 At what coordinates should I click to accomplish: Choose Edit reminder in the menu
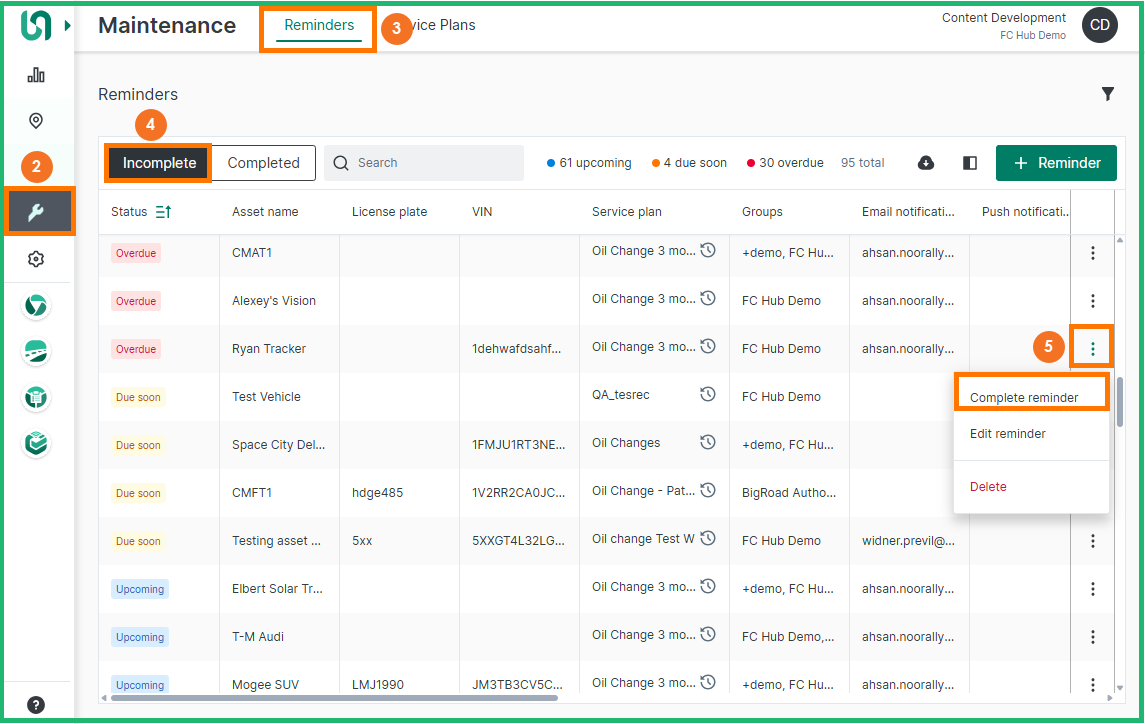click(1008, 434)
